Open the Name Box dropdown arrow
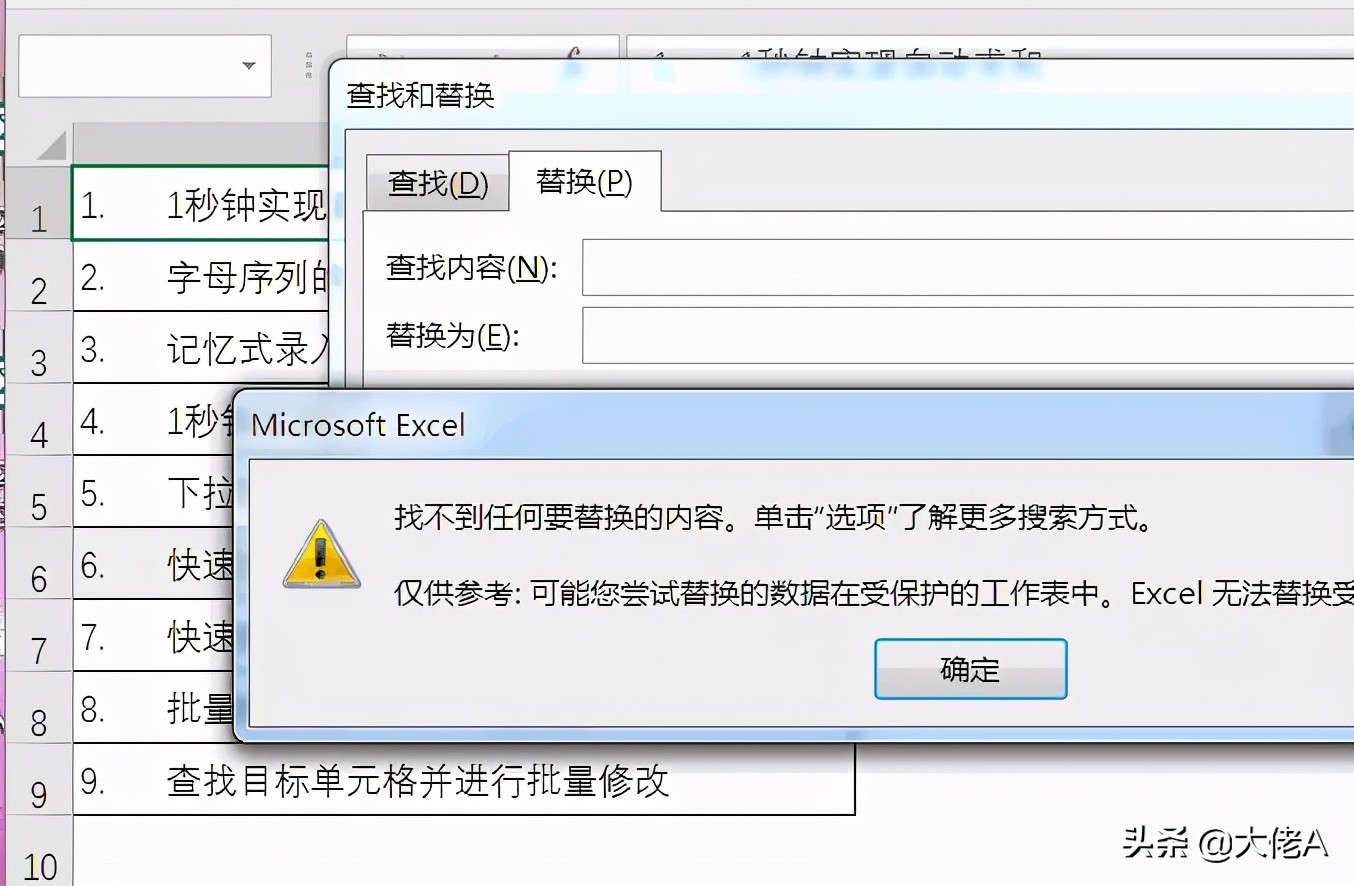Viewport: 1354px width, 886px height. pos(248,66)
